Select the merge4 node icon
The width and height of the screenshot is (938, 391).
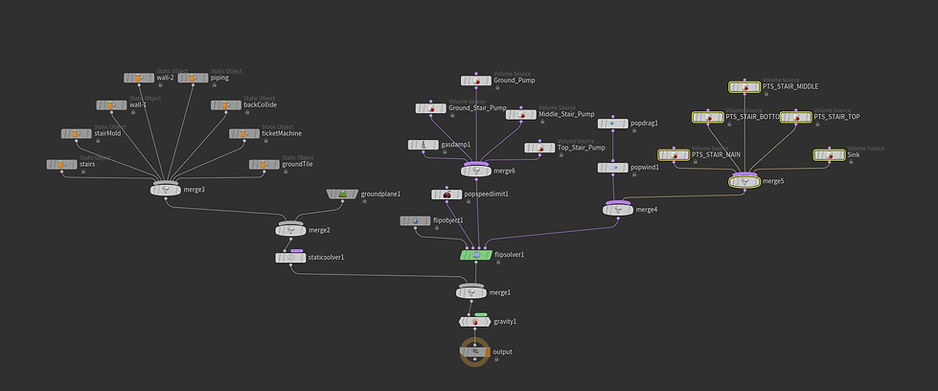[x=617, y=210]
